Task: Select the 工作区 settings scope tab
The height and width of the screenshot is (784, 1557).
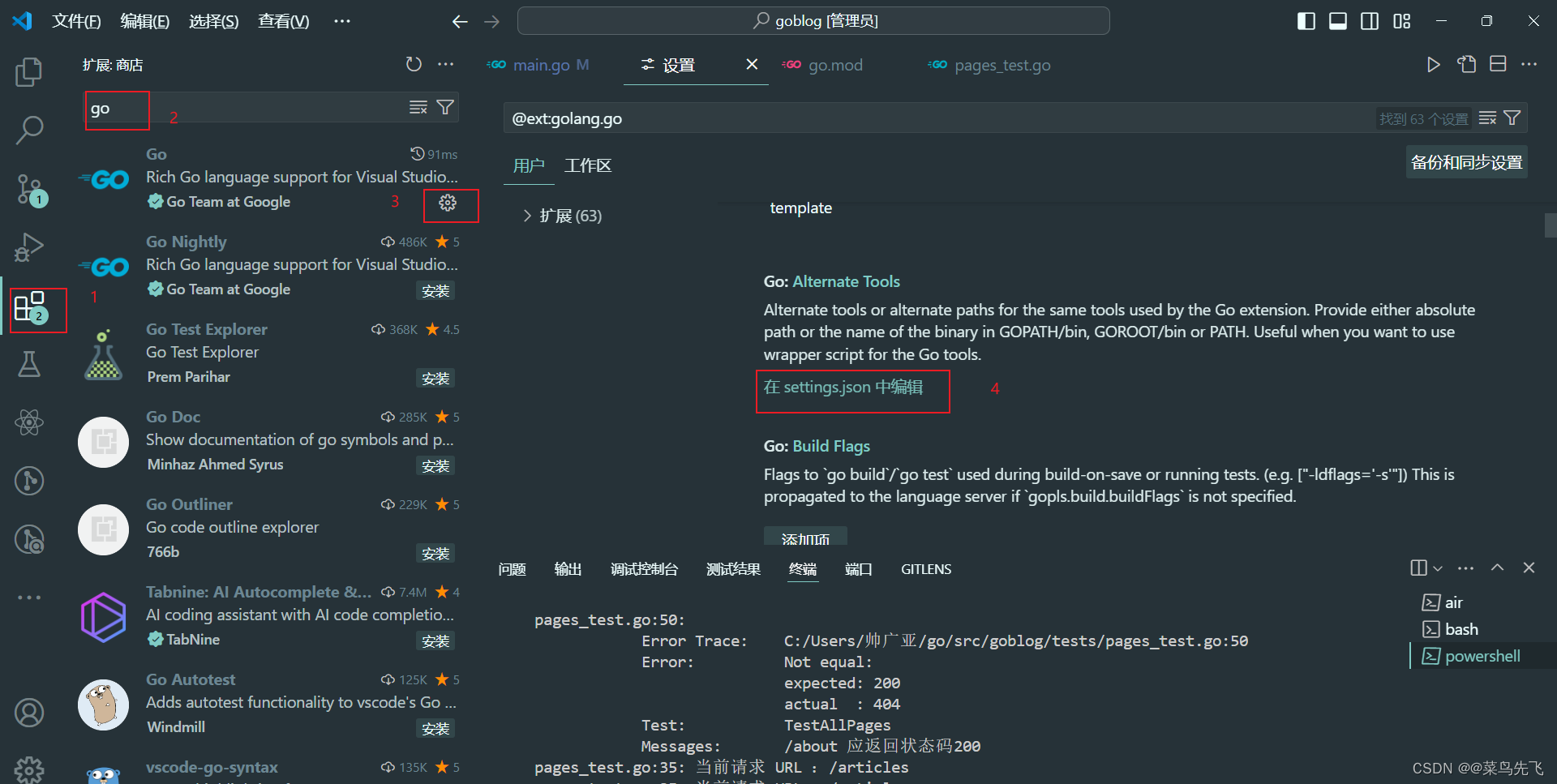Action: tap(588, 165)
